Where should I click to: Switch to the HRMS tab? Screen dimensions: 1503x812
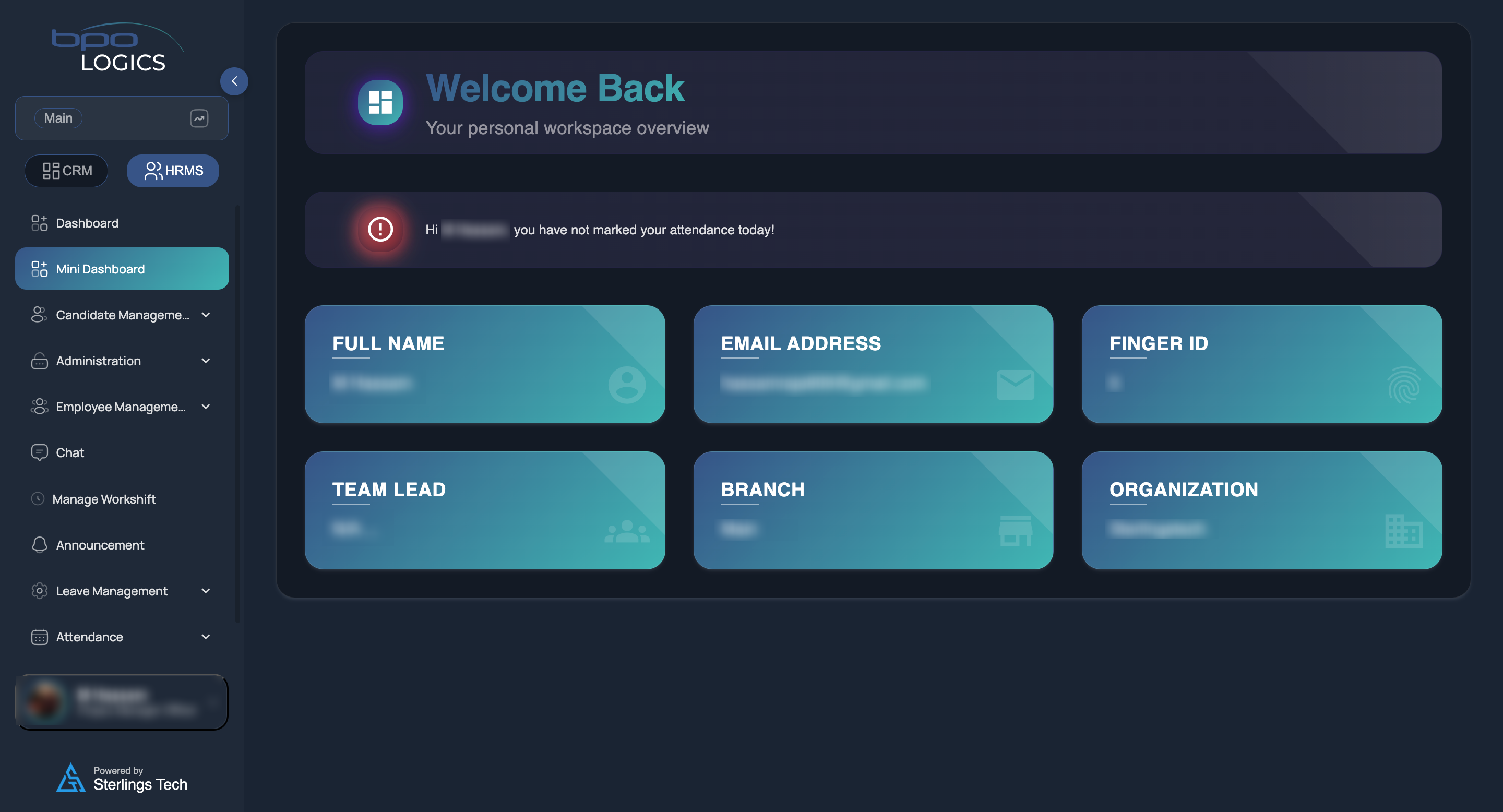(x=173, y=170)
